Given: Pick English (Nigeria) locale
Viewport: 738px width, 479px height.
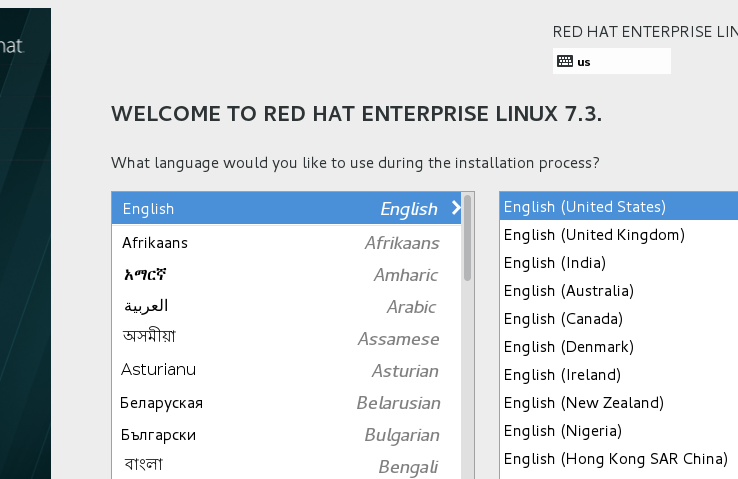Looking at the screenshot, I should [618, 431].
